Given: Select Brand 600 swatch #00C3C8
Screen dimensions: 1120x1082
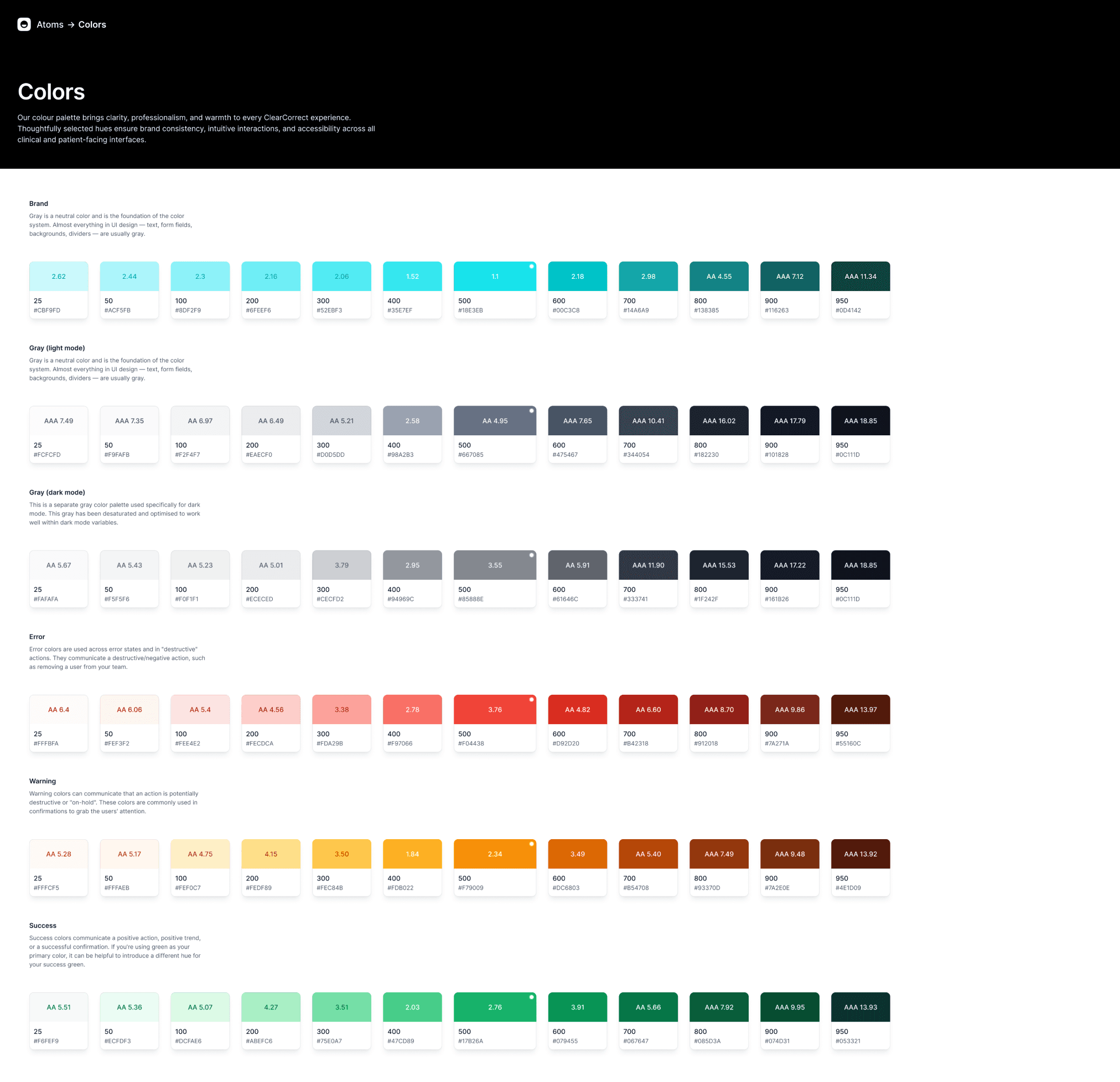Looking at the screenshot, I should pyautogui.click(x=577, y=277).
